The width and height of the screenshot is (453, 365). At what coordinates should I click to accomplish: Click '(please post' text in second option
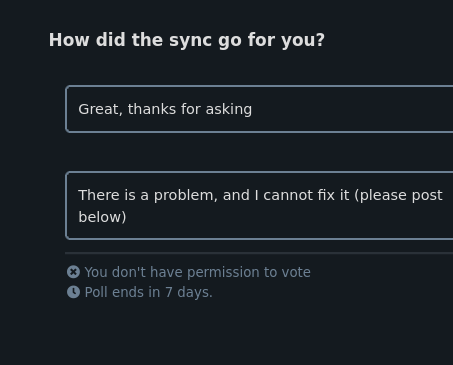tap(399, 195)
